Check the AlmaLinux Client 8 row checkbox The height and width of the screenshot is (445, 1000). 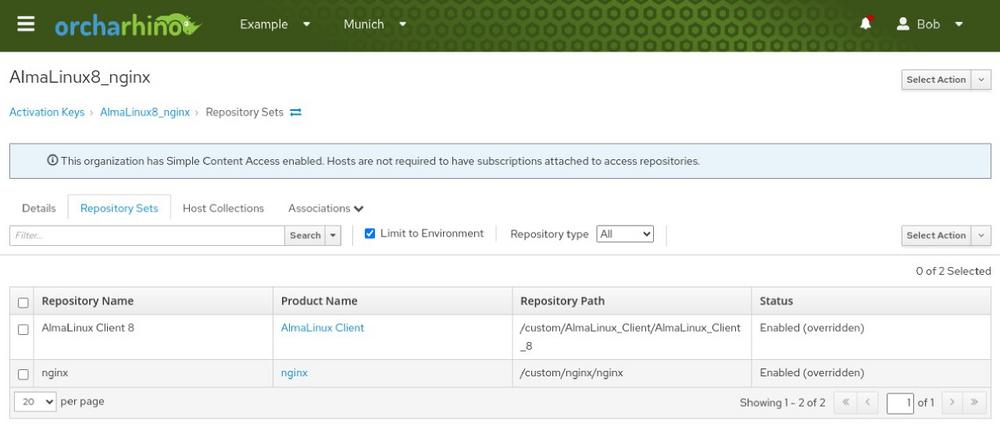point(23,329)
